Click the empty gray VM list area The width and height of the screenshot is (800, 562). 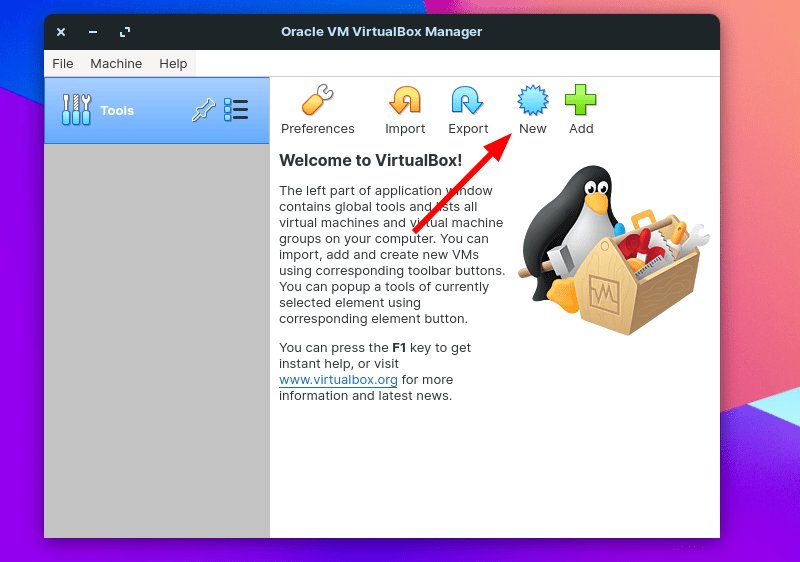coord(157,340)
